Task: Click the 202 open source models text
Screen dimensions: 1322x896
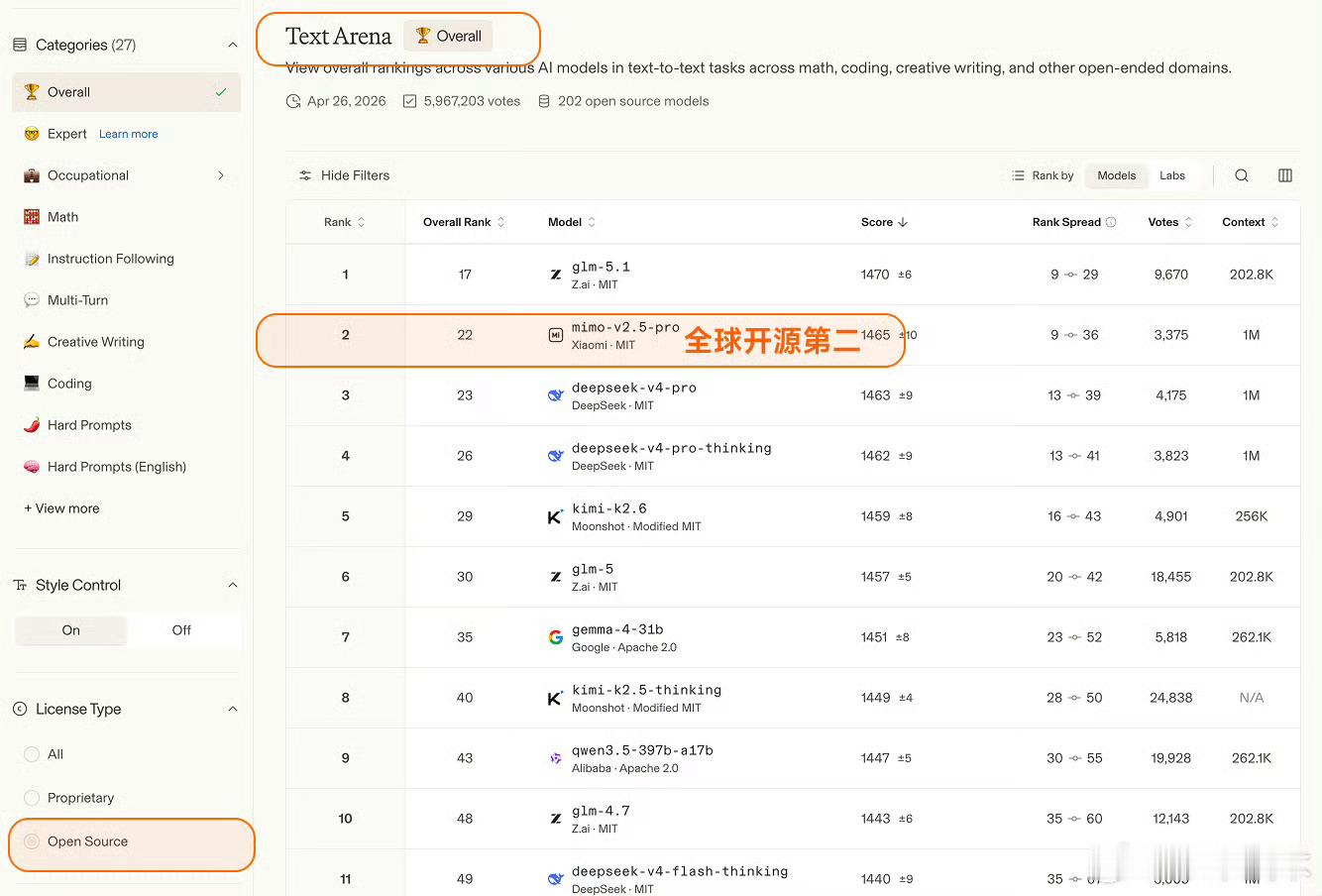Action: point(633,101)
